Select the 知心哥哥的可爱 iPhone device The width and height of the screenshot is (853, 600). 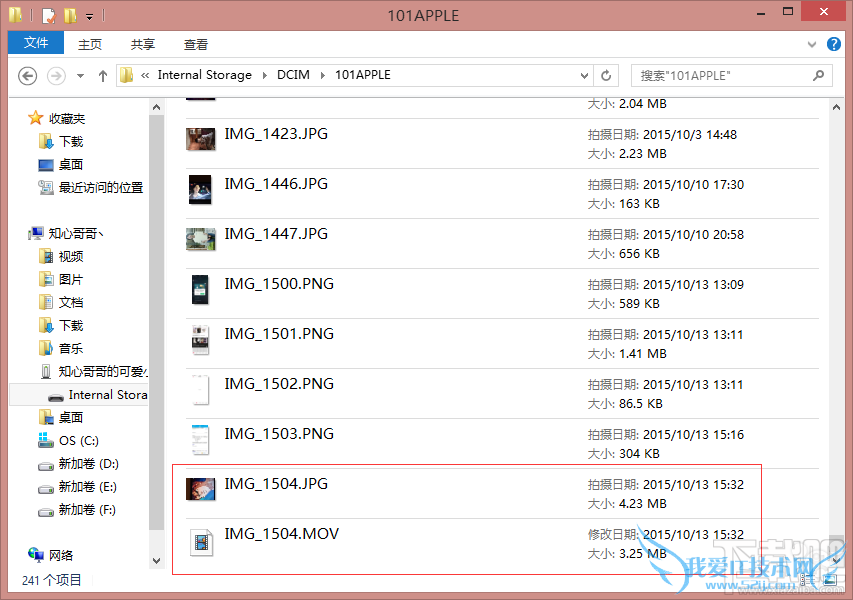point(94,372)
